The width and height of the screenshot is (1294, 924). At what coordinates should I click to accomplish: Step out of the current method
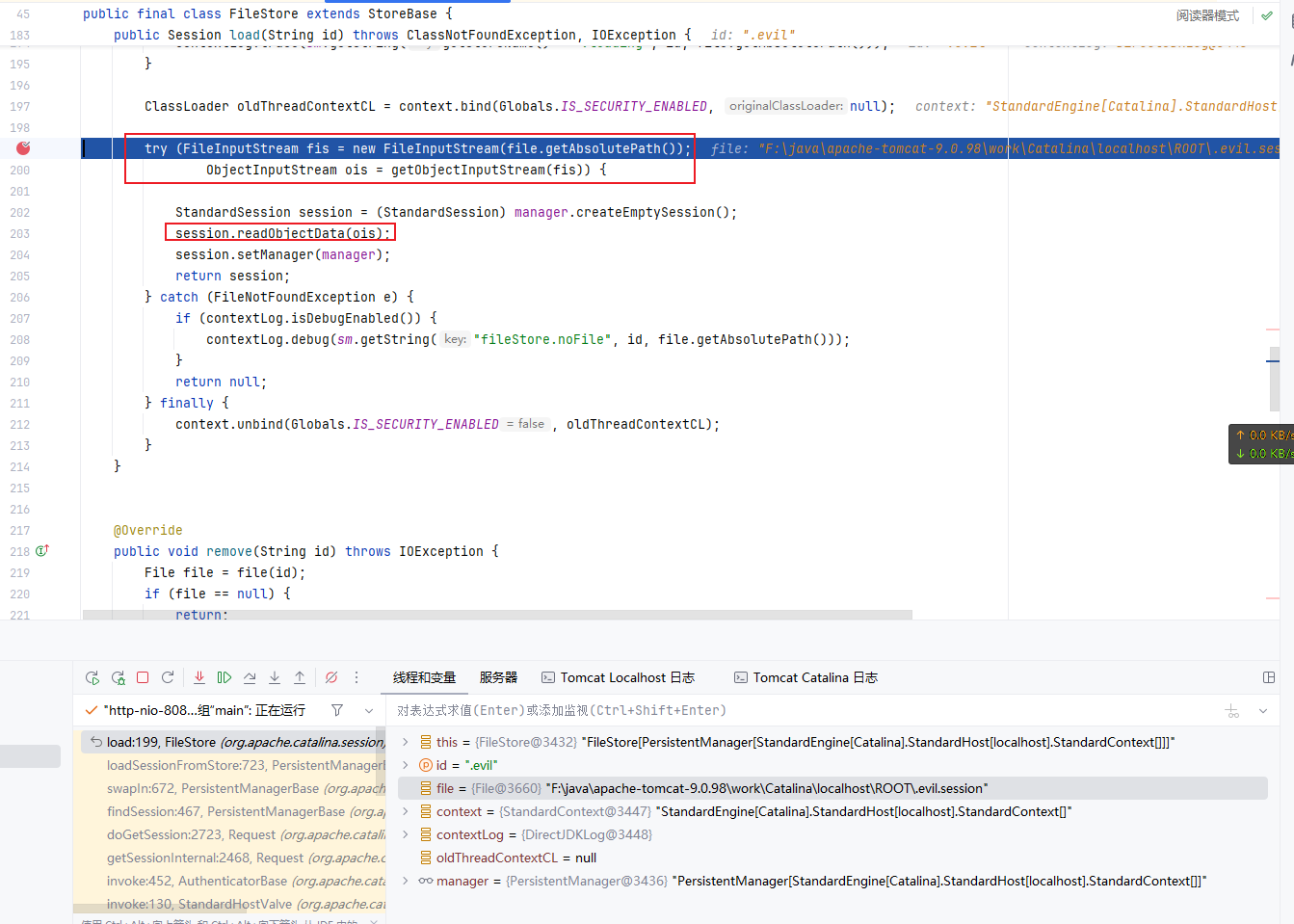coord(300,677)
